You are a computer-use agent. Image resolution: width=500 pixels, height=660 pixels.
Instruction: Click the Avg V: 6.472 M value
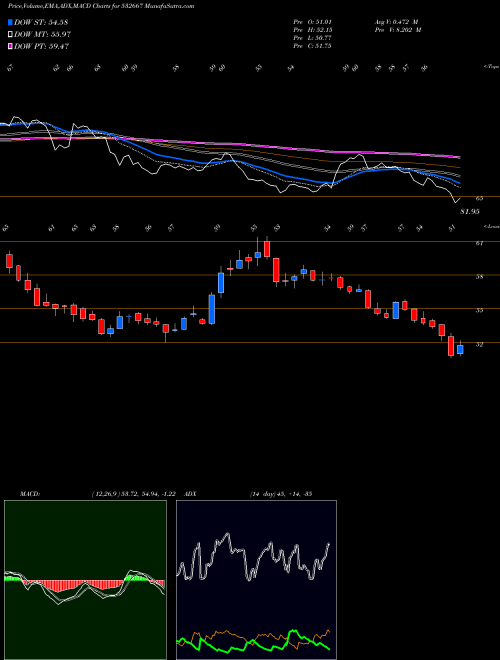pos(397,21)
